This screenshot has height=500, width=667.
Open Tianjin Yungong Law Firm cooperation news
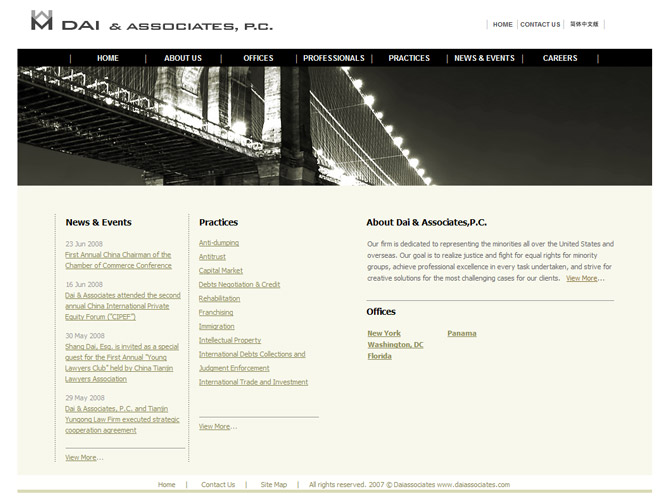(122, 419)
